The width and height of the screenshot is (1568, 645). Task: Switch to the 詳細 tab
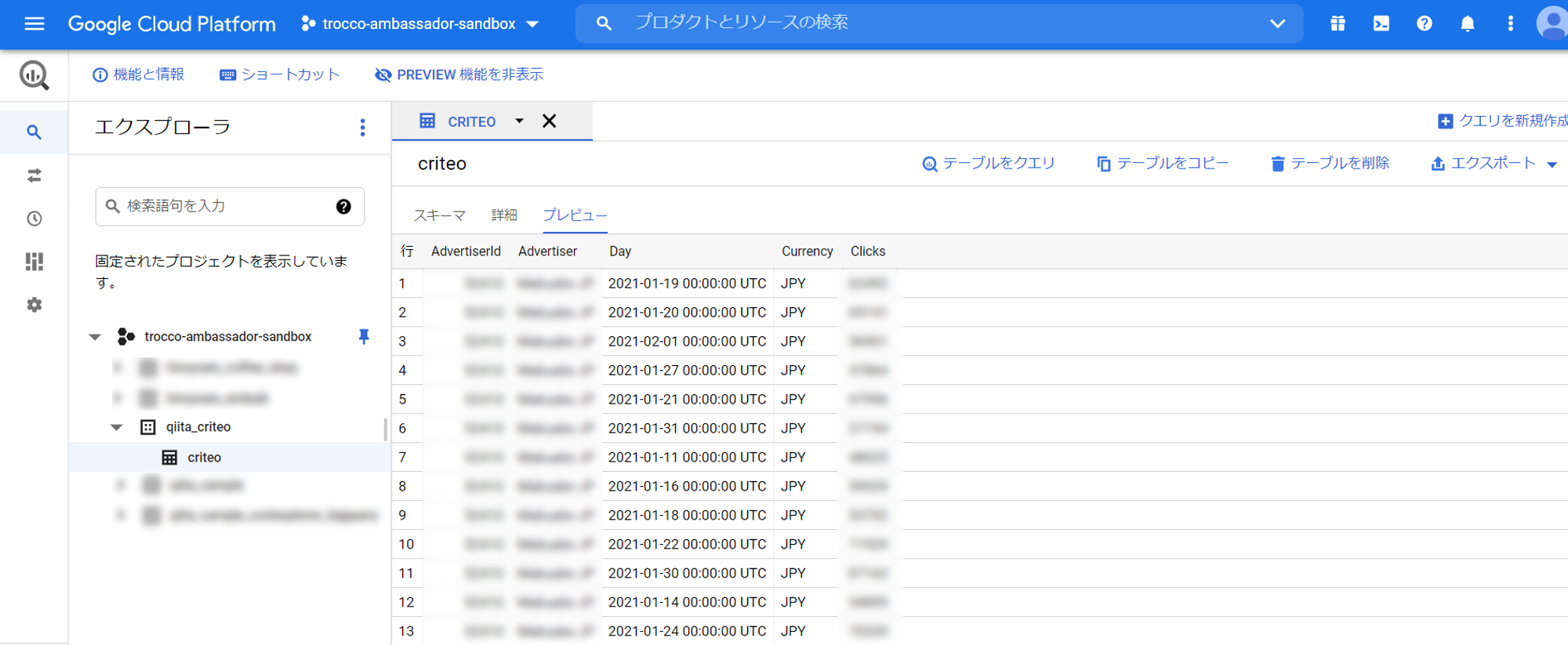504,215
